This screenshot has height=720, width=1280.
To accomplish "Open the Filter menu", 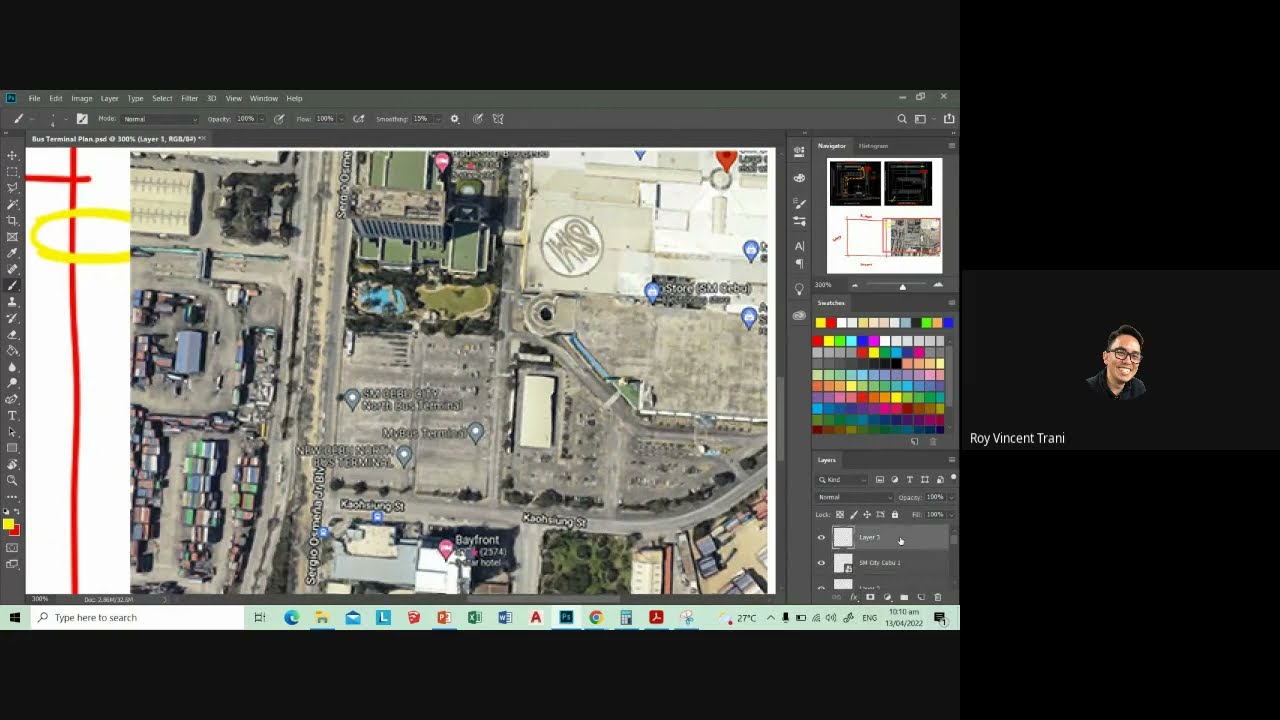I will (x=189, y=98).
